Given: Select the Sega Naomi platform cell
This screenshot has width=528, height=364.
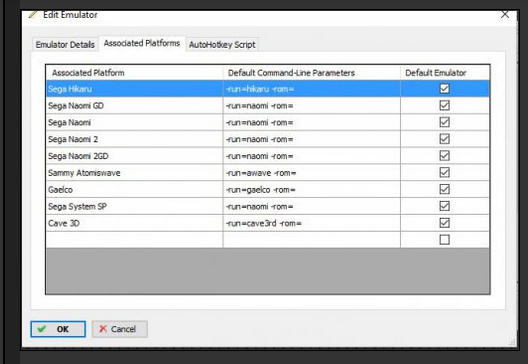Looking at the screenshot, I should click(134, 122).
